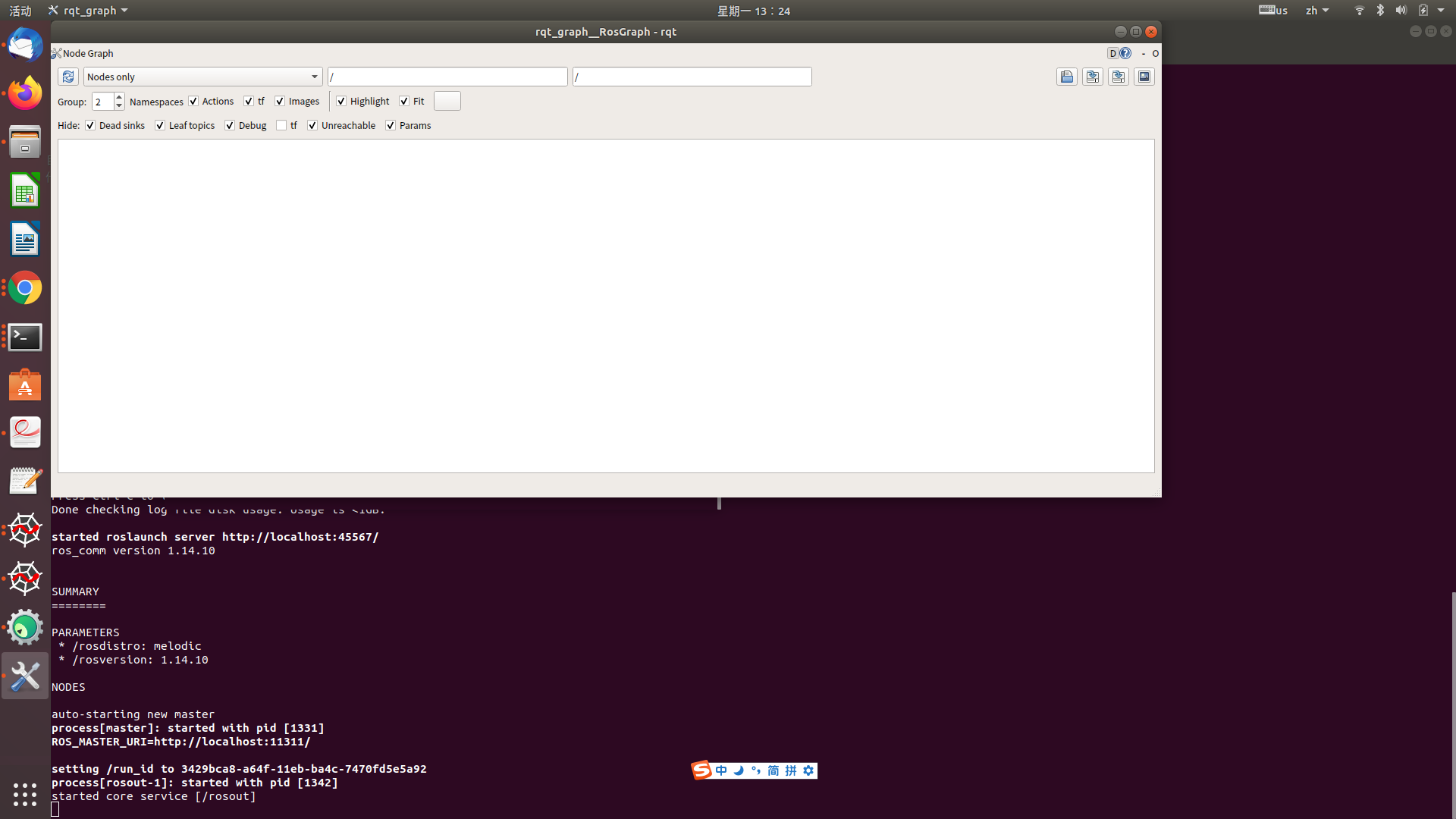Toggle the Leaf topics checkbox

point(160,126)
